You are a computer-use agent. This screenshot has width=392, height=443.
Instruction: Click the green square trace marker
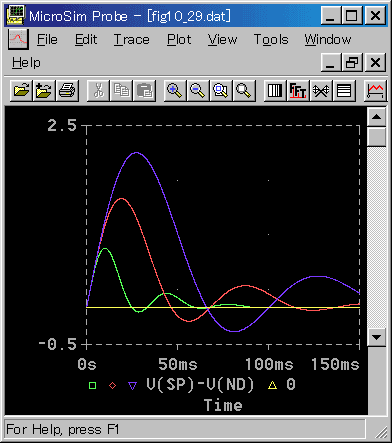coord(93,386)
